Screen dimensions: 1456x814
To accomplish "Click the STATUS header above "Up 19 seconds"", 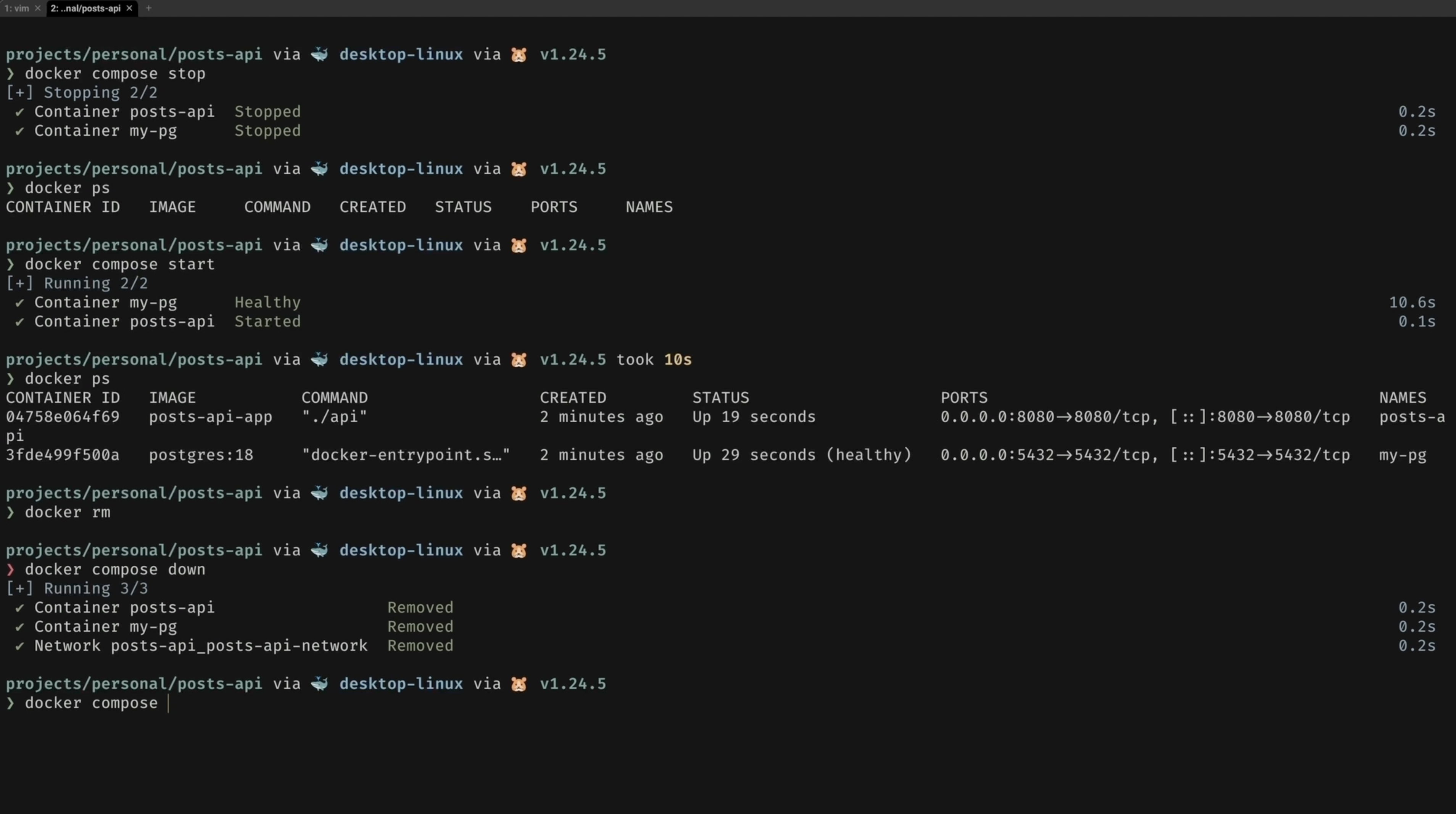I will pos(721,398).
